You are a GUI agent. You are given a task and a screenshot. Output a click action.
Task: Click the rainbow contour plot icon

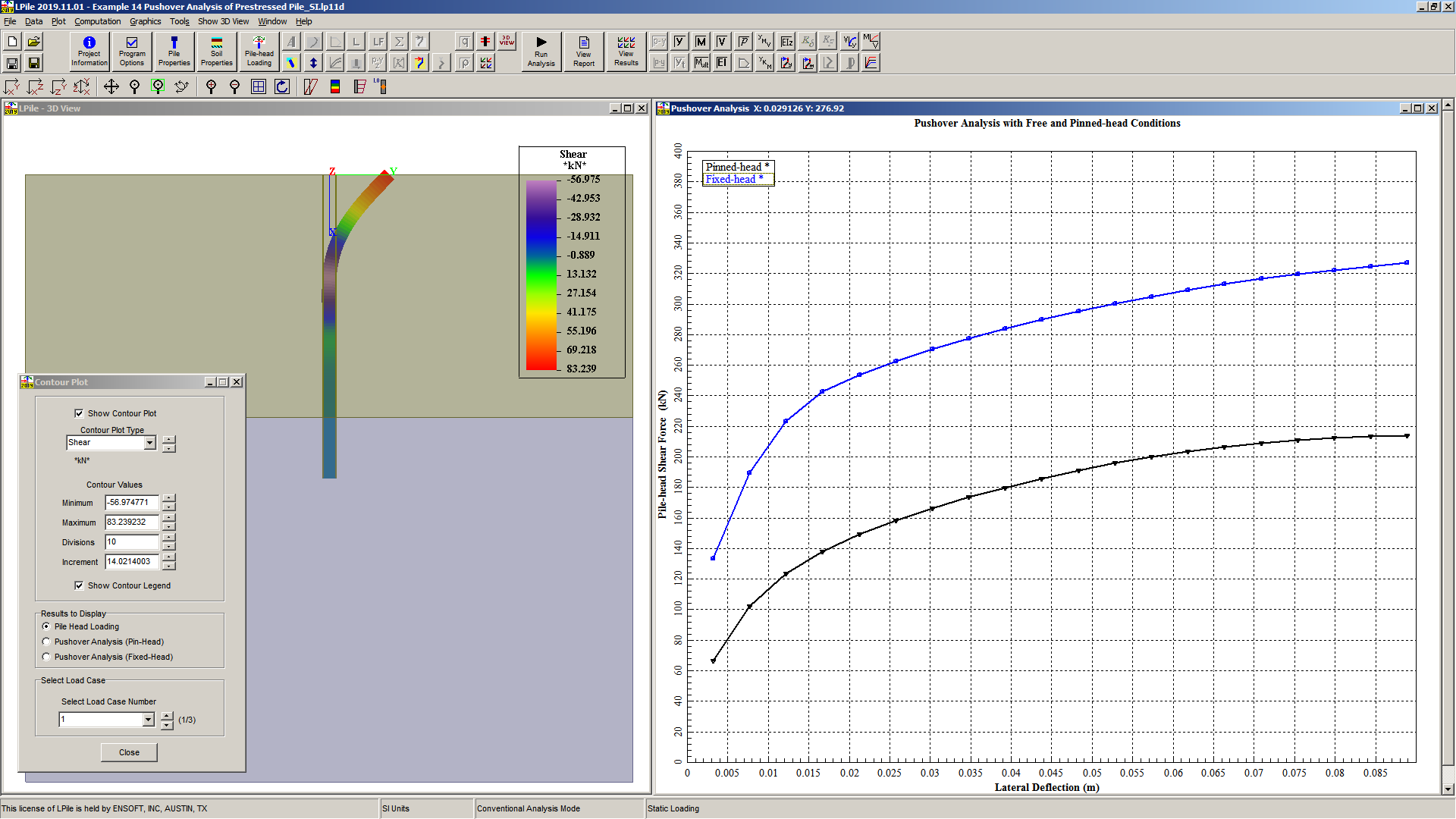pos(335,86)
